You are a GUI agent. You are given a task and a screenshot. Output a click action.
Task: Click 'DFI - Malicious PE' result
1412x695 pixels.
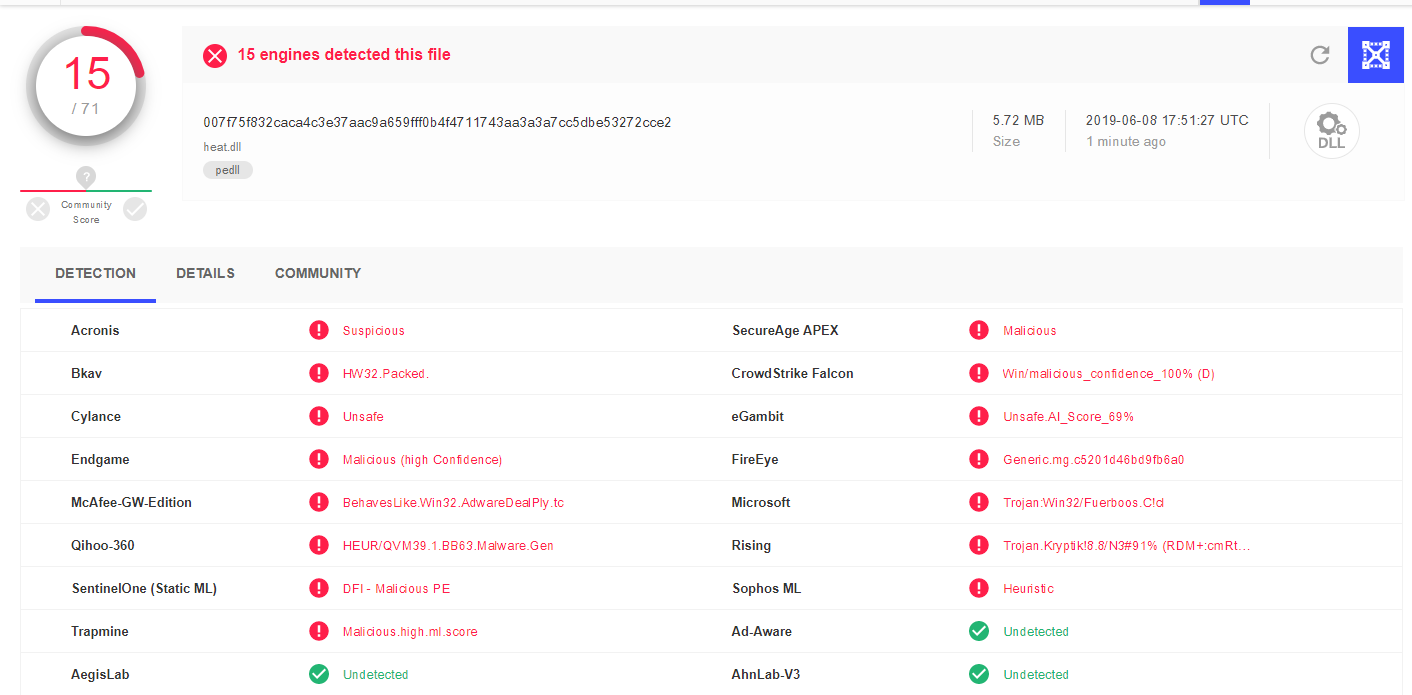click(x=397, y=589)
